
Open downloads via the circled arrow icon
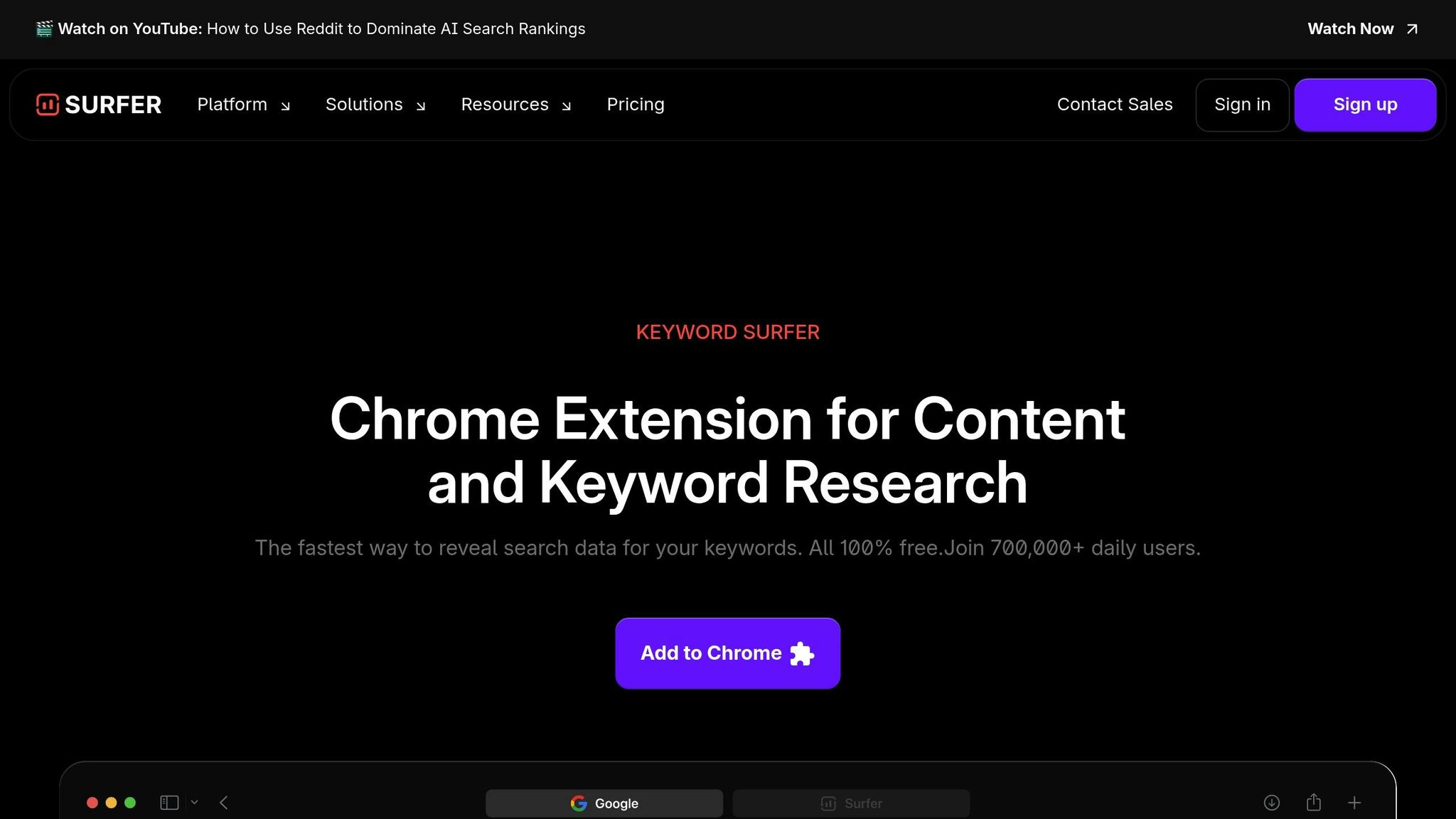click(x=1270, y=802)
